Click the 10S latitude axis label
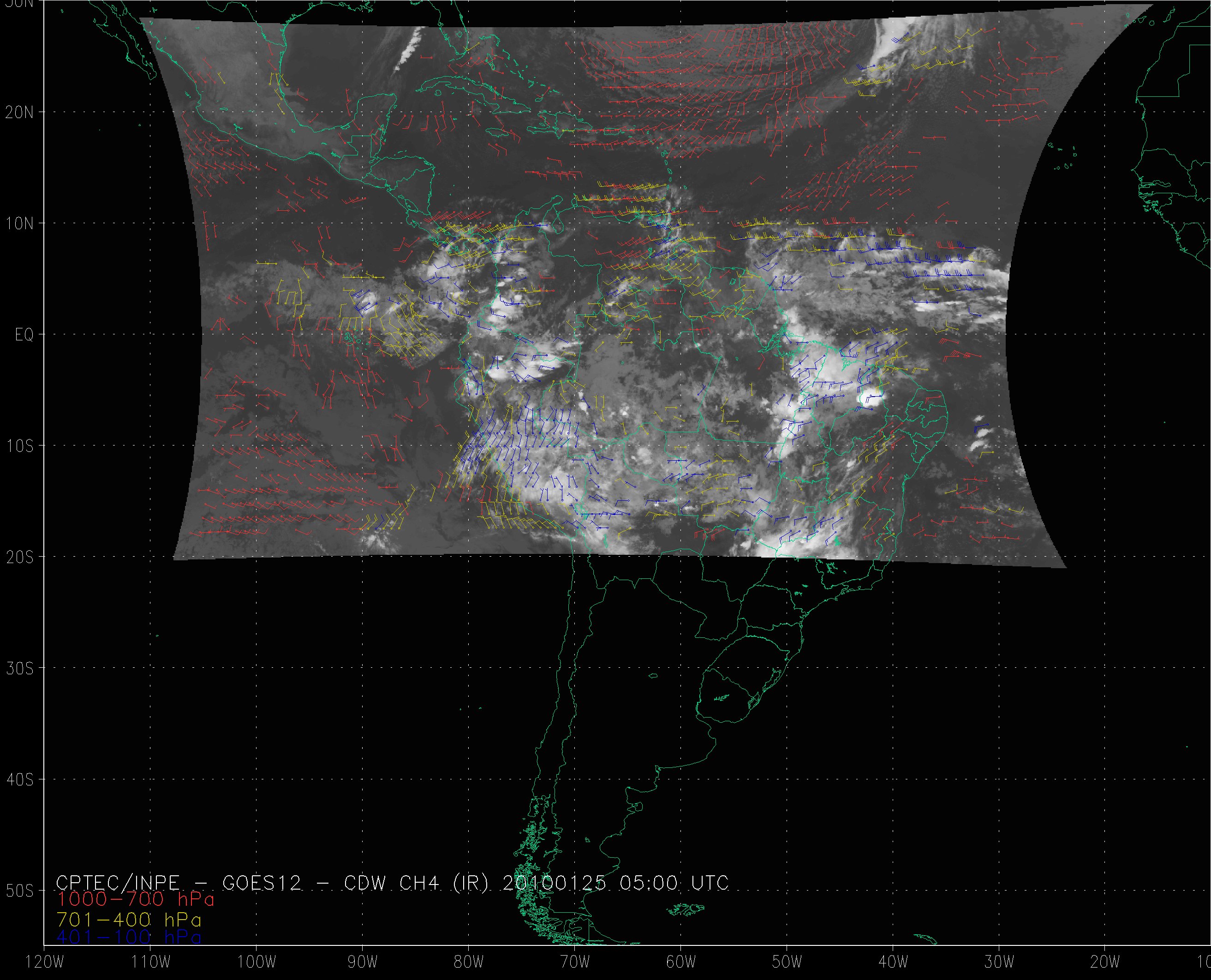The width and height of the screenshot is (1211, 980). [19, 446]
